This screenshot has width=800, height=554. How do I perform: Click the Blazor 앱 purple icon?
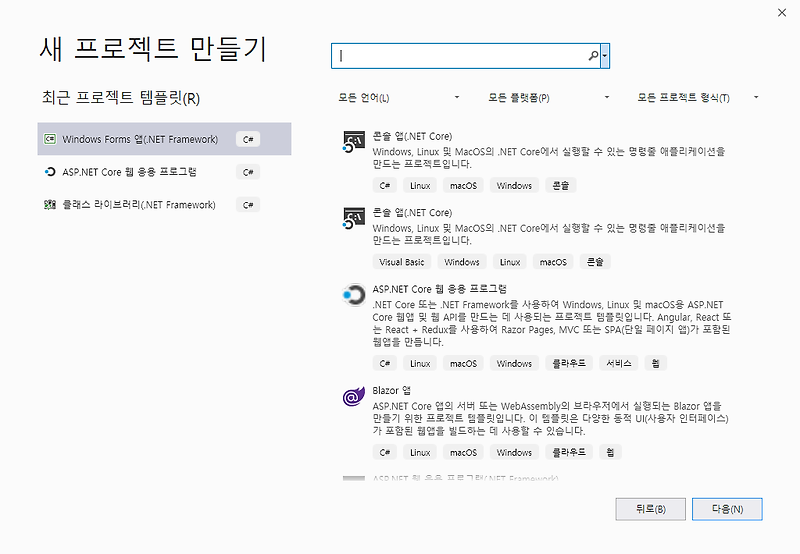(354, 396)
